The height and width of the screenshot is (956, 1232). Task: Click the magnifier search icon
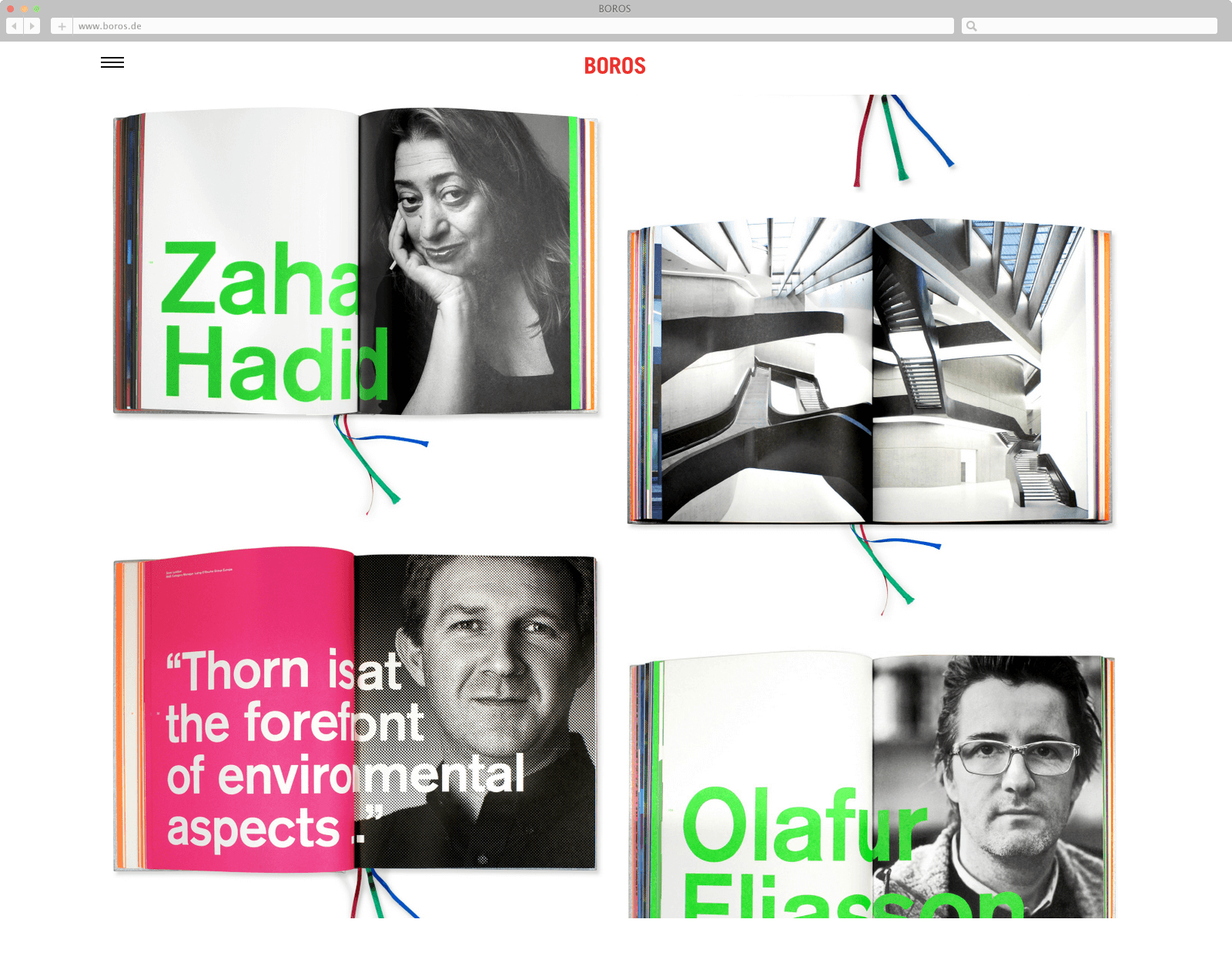click(x=972, y=26)
